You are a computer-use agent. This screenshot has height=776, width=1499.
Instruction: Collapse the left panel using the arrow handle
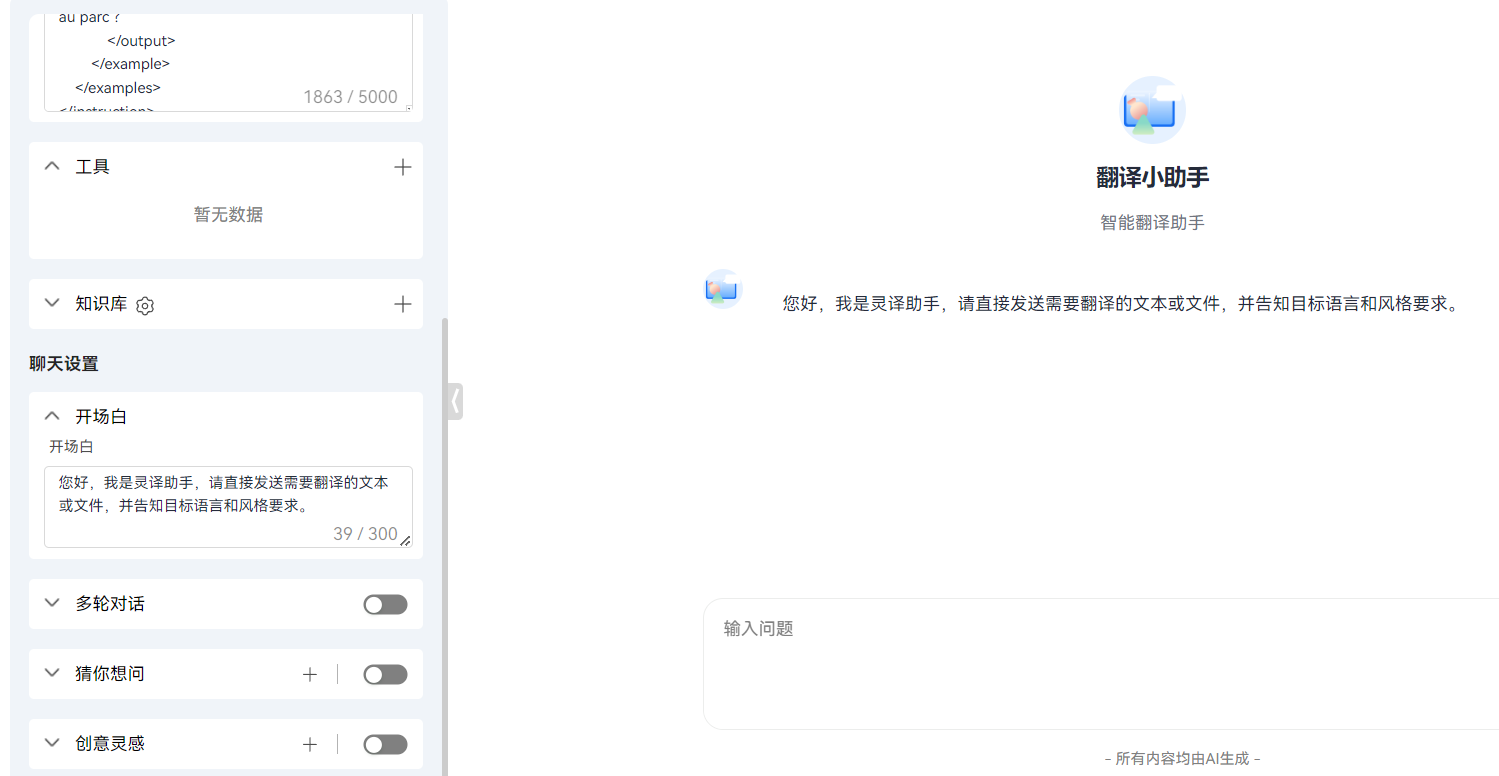pyautogui.click(x=455, y=400)
